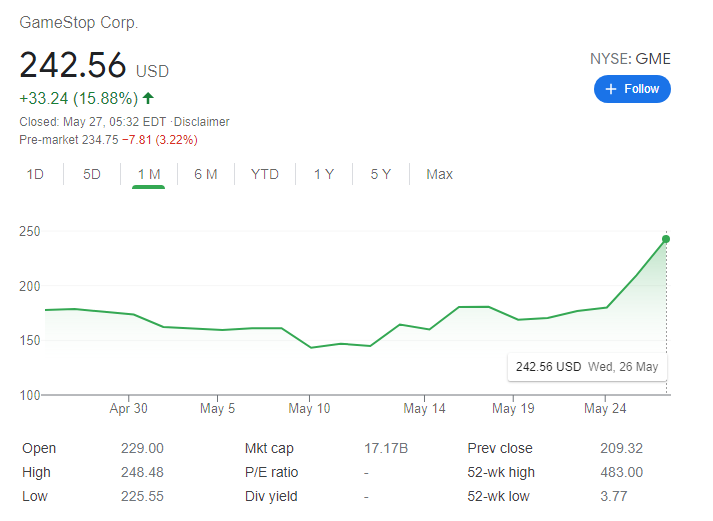Click the 250 y-axis label
The height and width of the screenshot is (521, 713).
(x=30, y=231)
